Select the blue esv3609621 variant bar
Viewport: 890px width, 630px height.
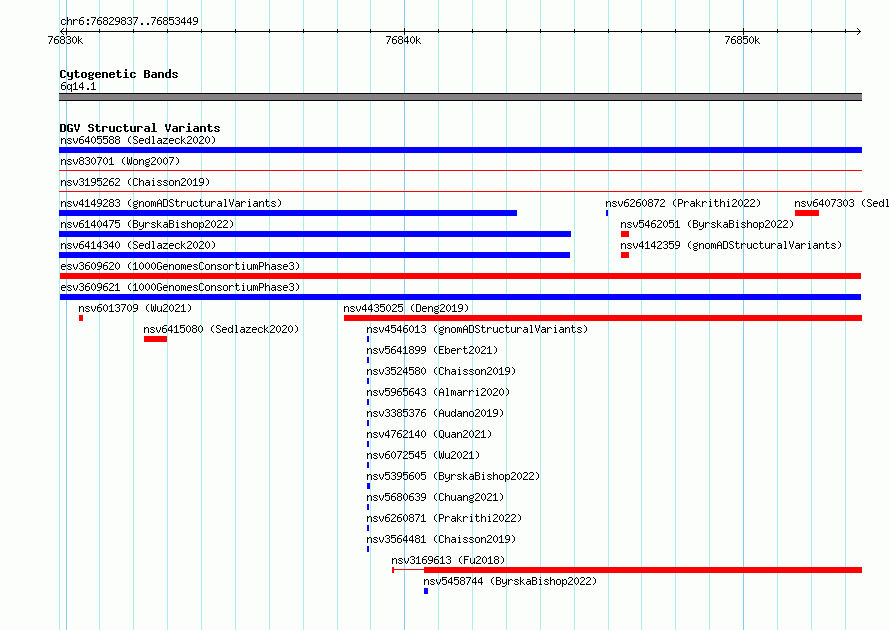[460, 297]
